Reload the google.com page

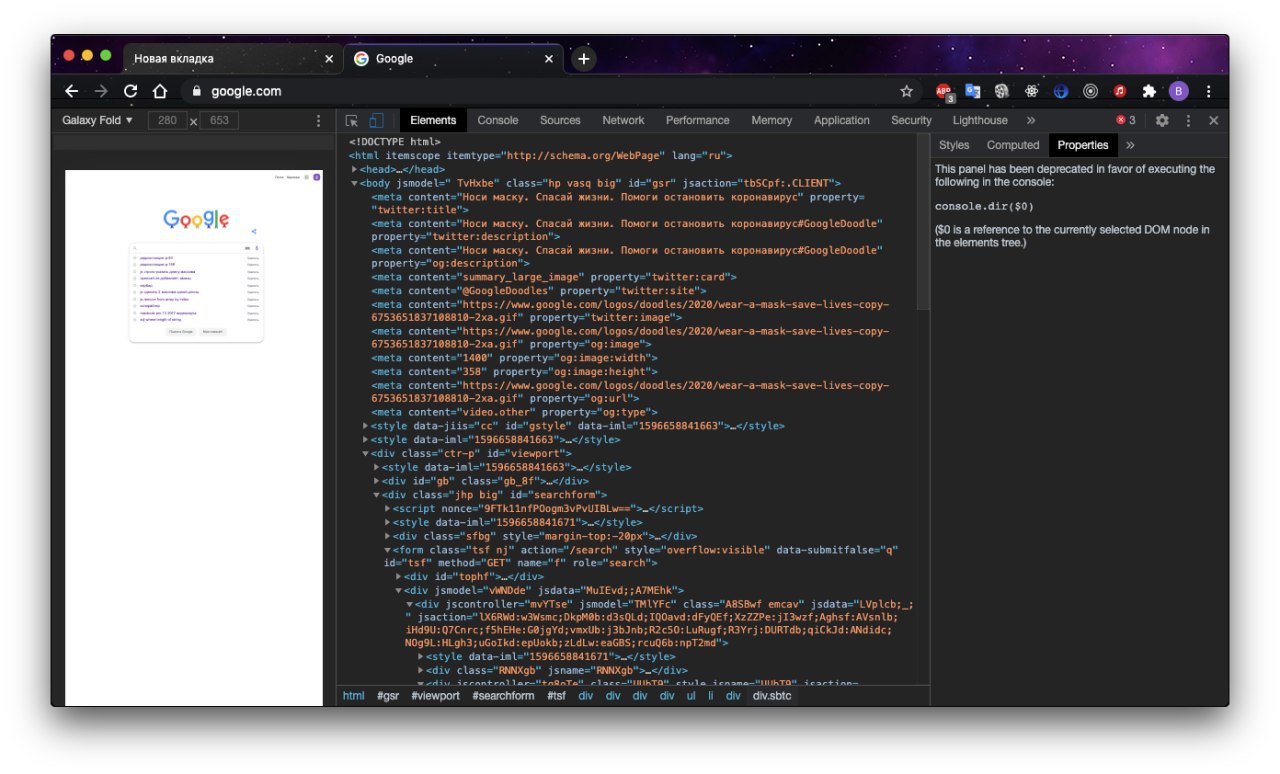(130, 91)
